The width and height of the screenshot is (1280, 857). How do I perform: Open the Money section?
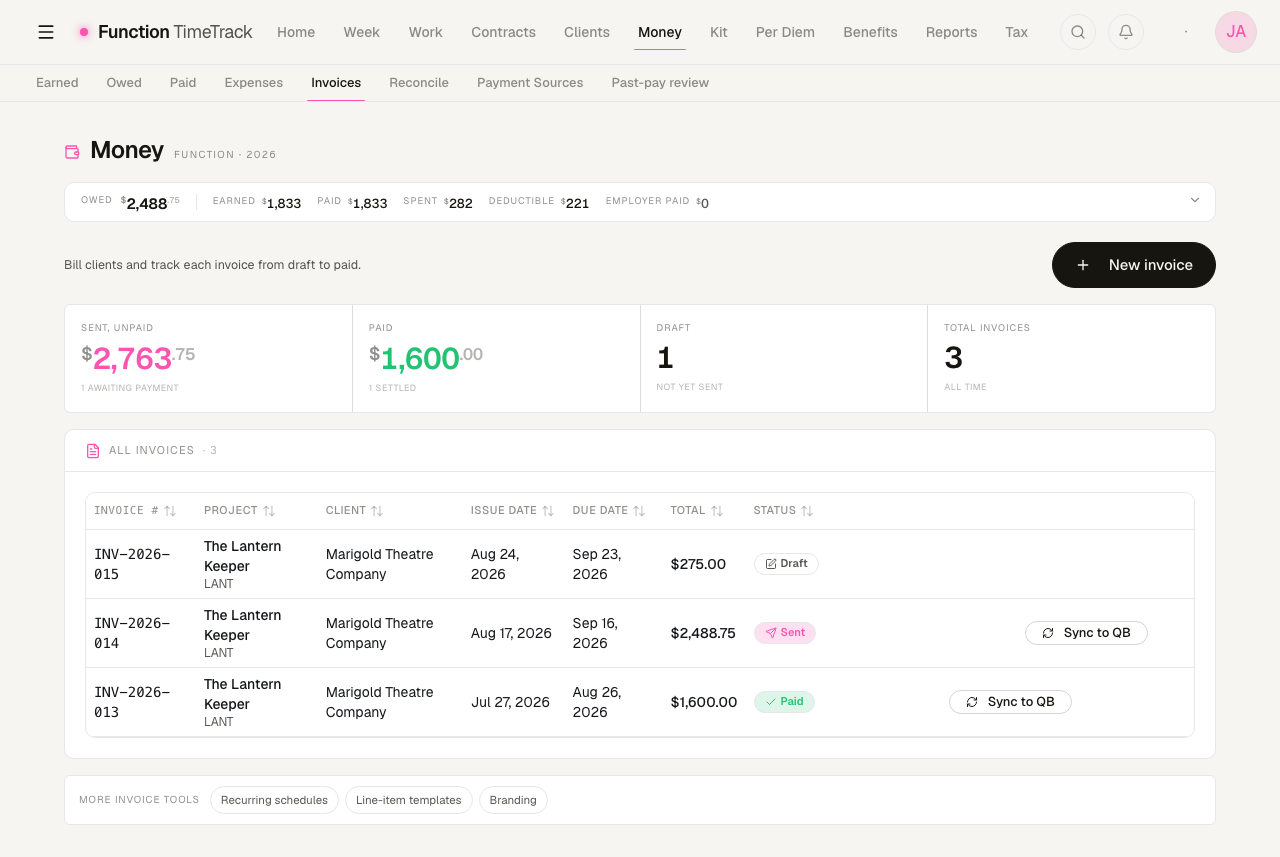click(660, 32)
